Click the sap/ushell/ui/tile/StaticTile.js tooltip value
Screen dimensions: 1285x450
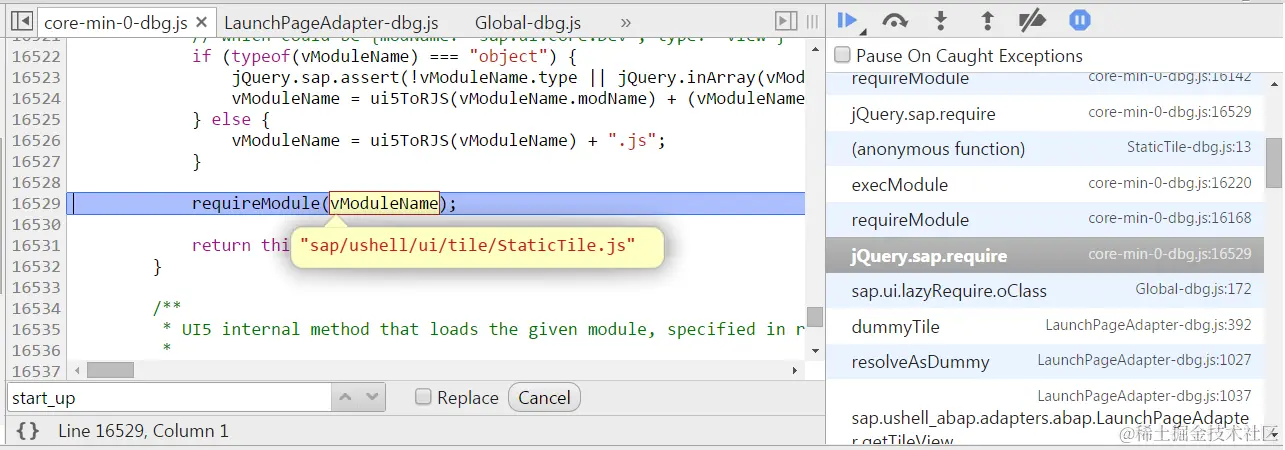[x=467, y=245]
